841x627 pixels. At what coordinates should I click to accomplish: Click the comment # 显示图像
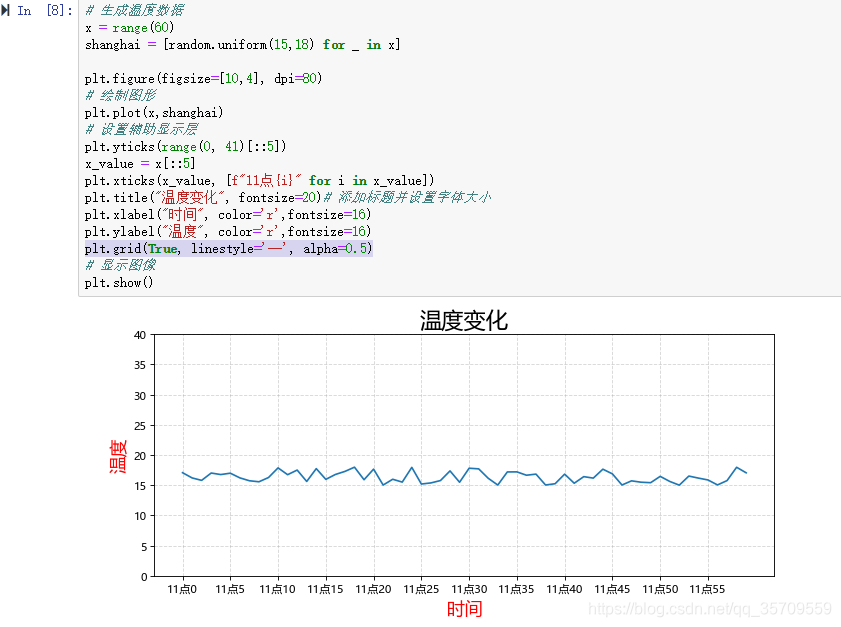click(121, 265)
